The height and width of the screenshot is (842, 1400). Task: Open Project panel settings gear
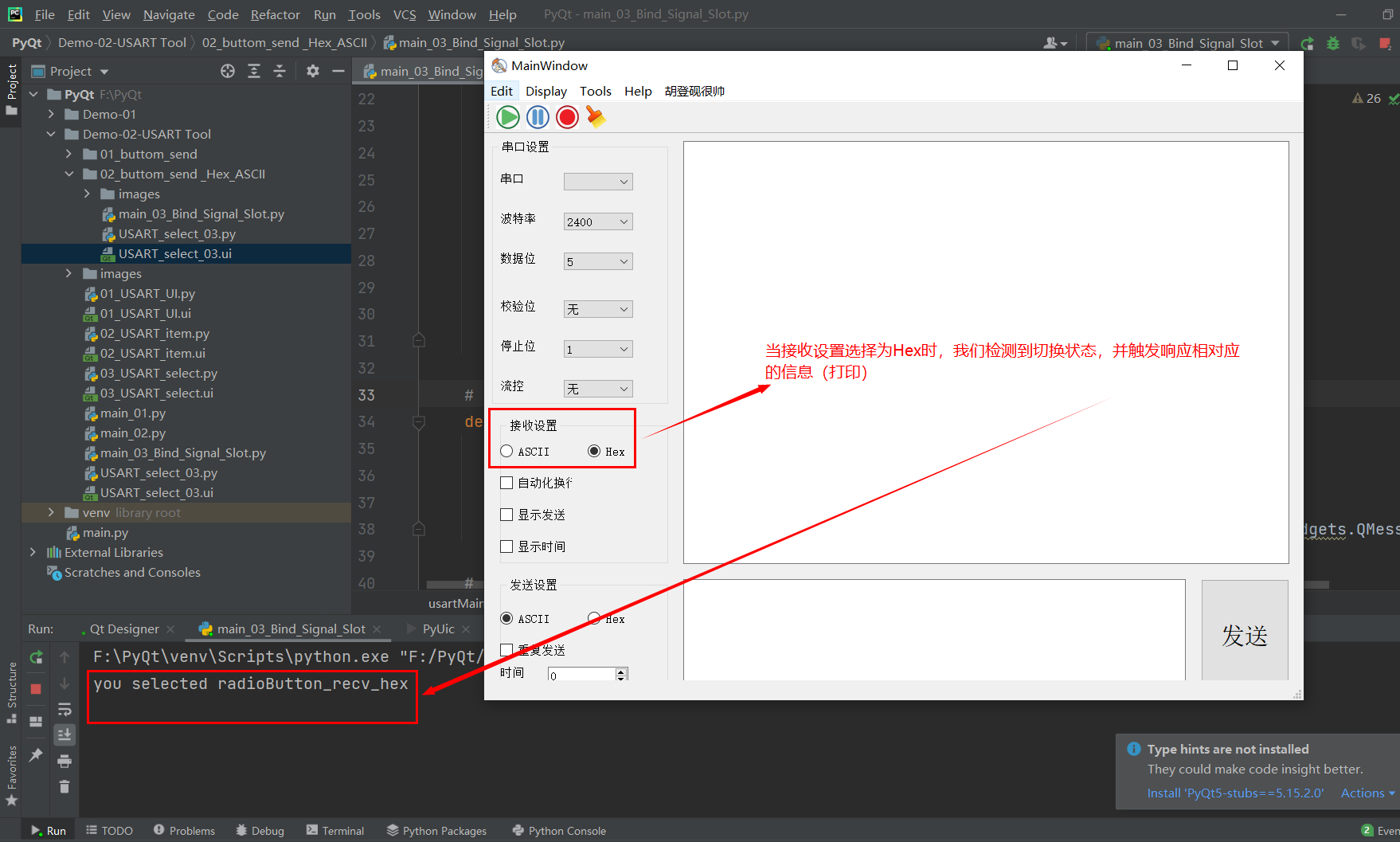point(313,71)
